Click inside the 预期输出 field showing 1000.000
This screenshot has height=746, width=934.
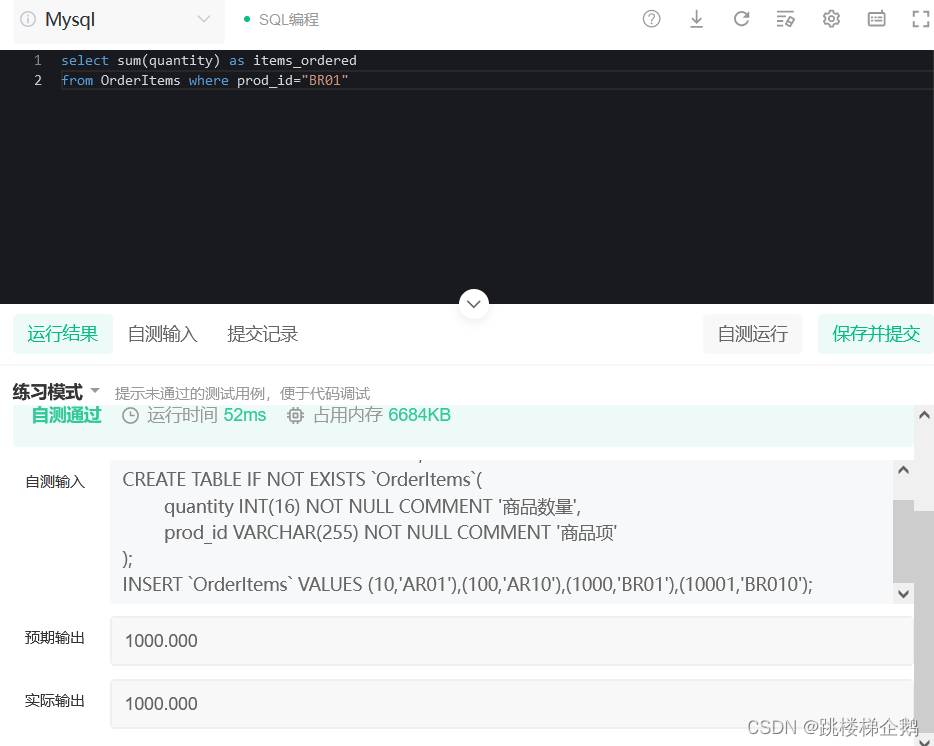click(511, 641)
